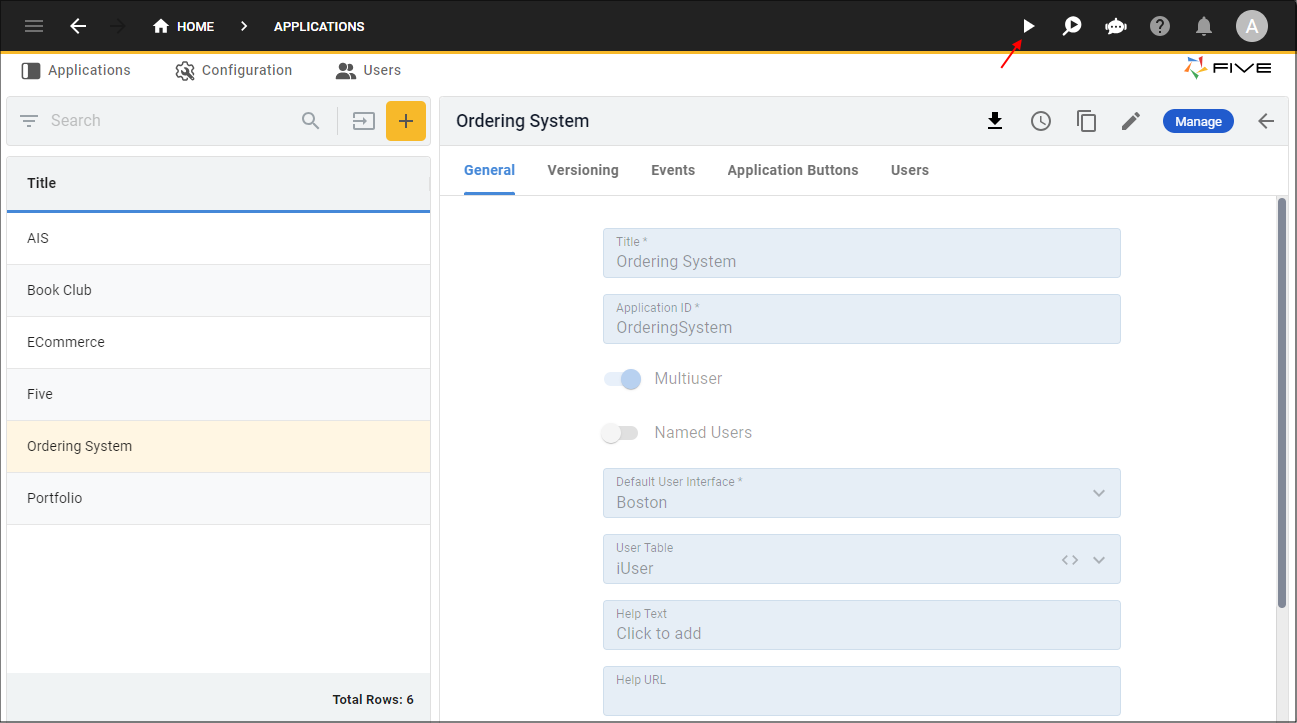Toggle the Named Users switch
The image size is (1297, 723).
619,433
